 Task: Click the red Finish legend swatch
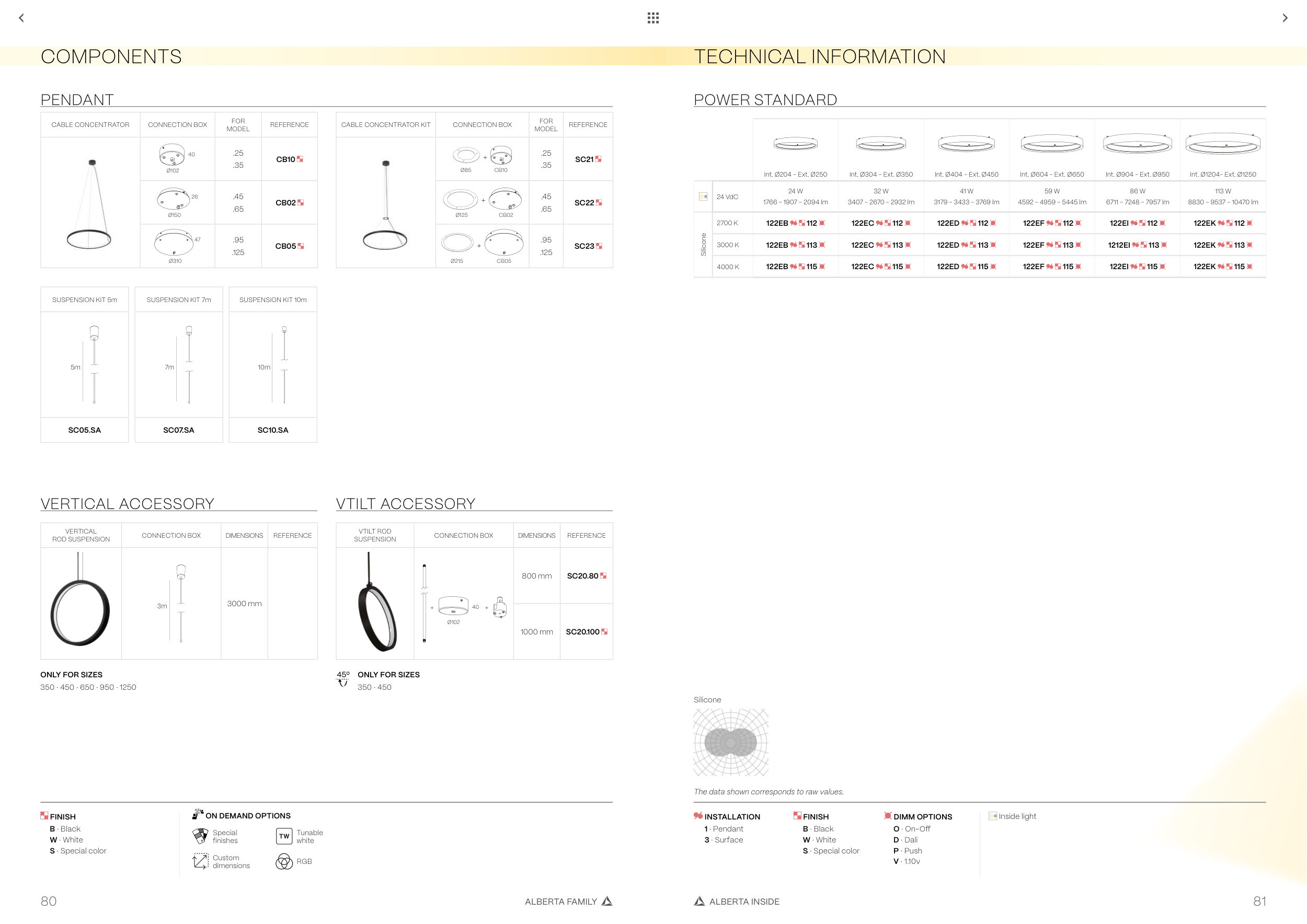44,815
